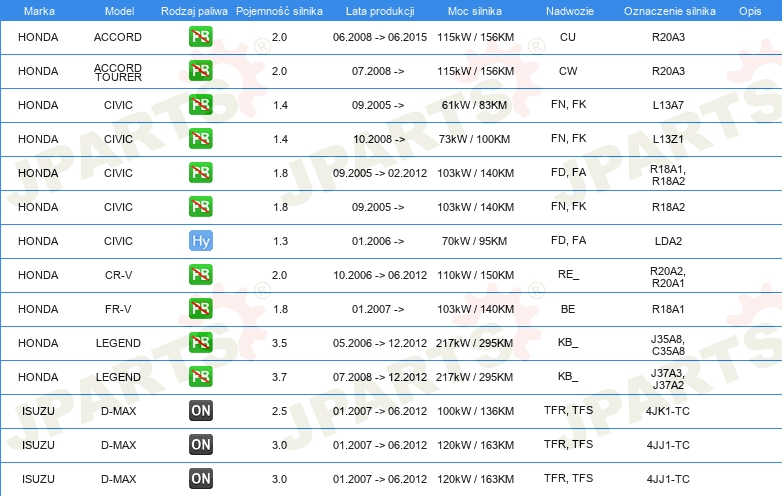Click the hybrid Hy icon for Civic 1.3
Screen dimensions: 782x496
click(200, 241)
